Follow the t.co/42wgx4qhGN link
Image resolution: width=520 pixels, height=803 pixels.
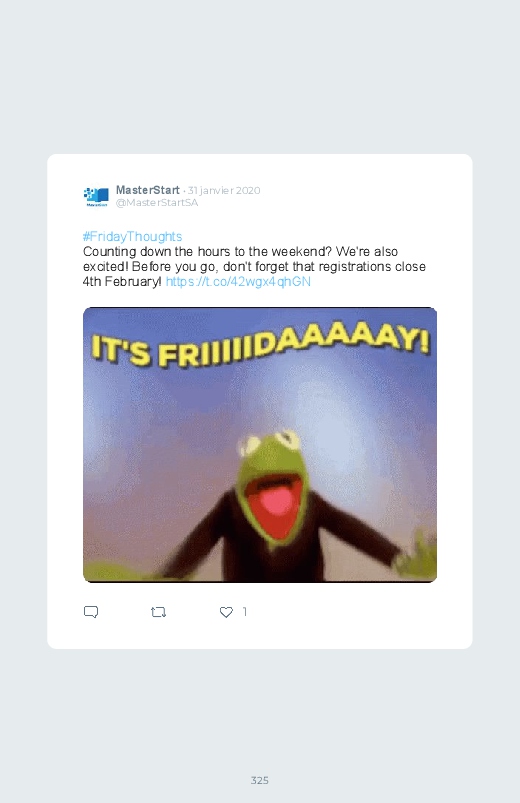pyautogui.click(x=238, y=282)
